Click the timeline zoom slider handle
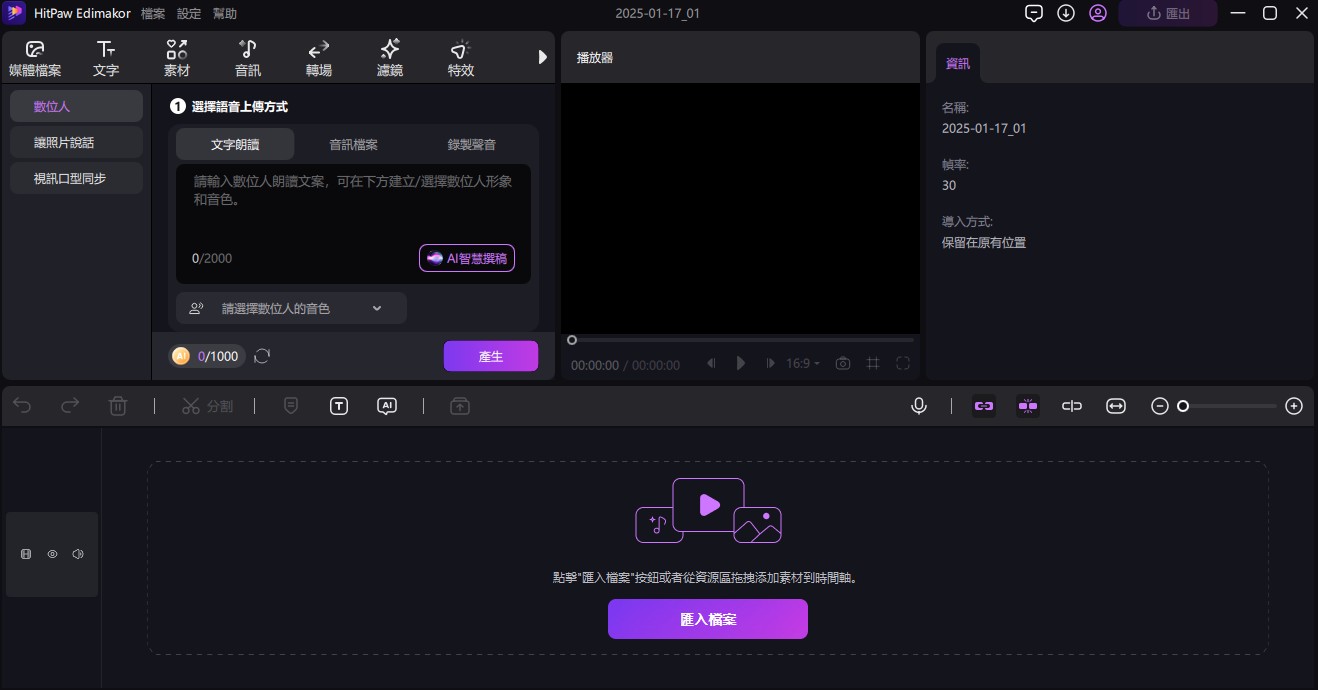Viewport: 1318px width, 690px height. click(1183, 406)
